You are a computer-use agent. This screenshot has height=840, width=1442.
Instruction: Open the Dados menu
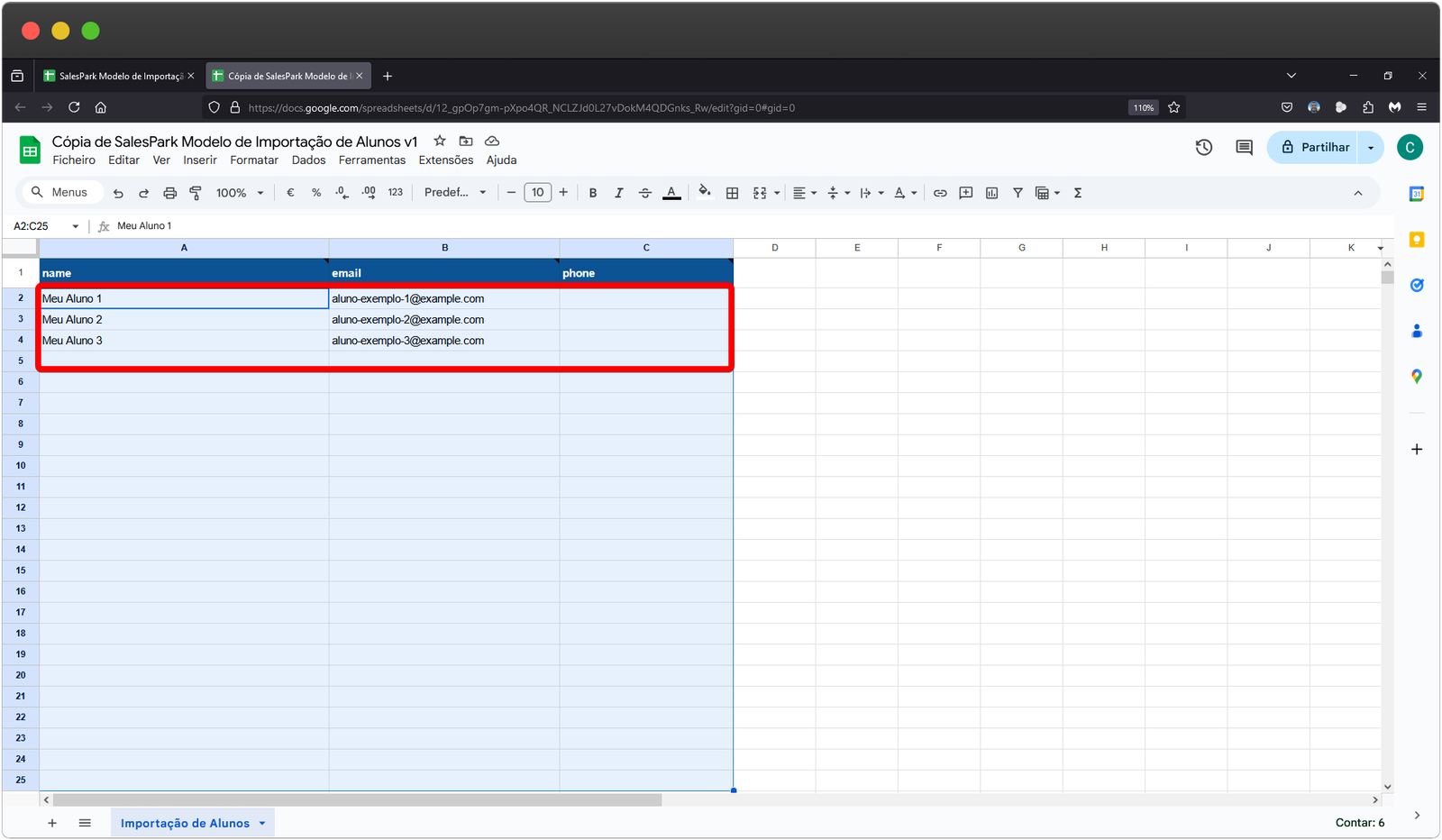pos(308,160)
